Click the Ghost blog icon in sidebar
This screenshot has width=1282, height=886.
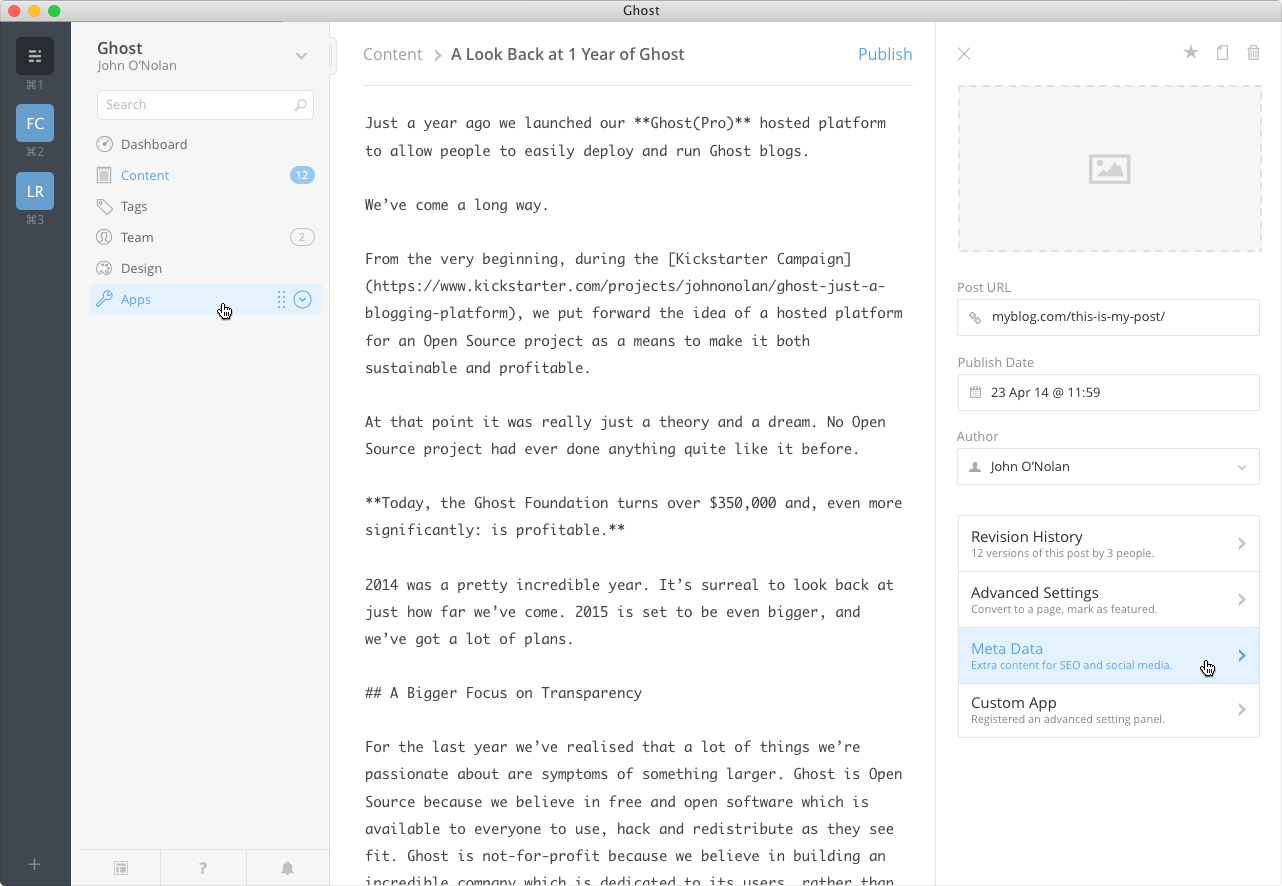click(35, 56)
